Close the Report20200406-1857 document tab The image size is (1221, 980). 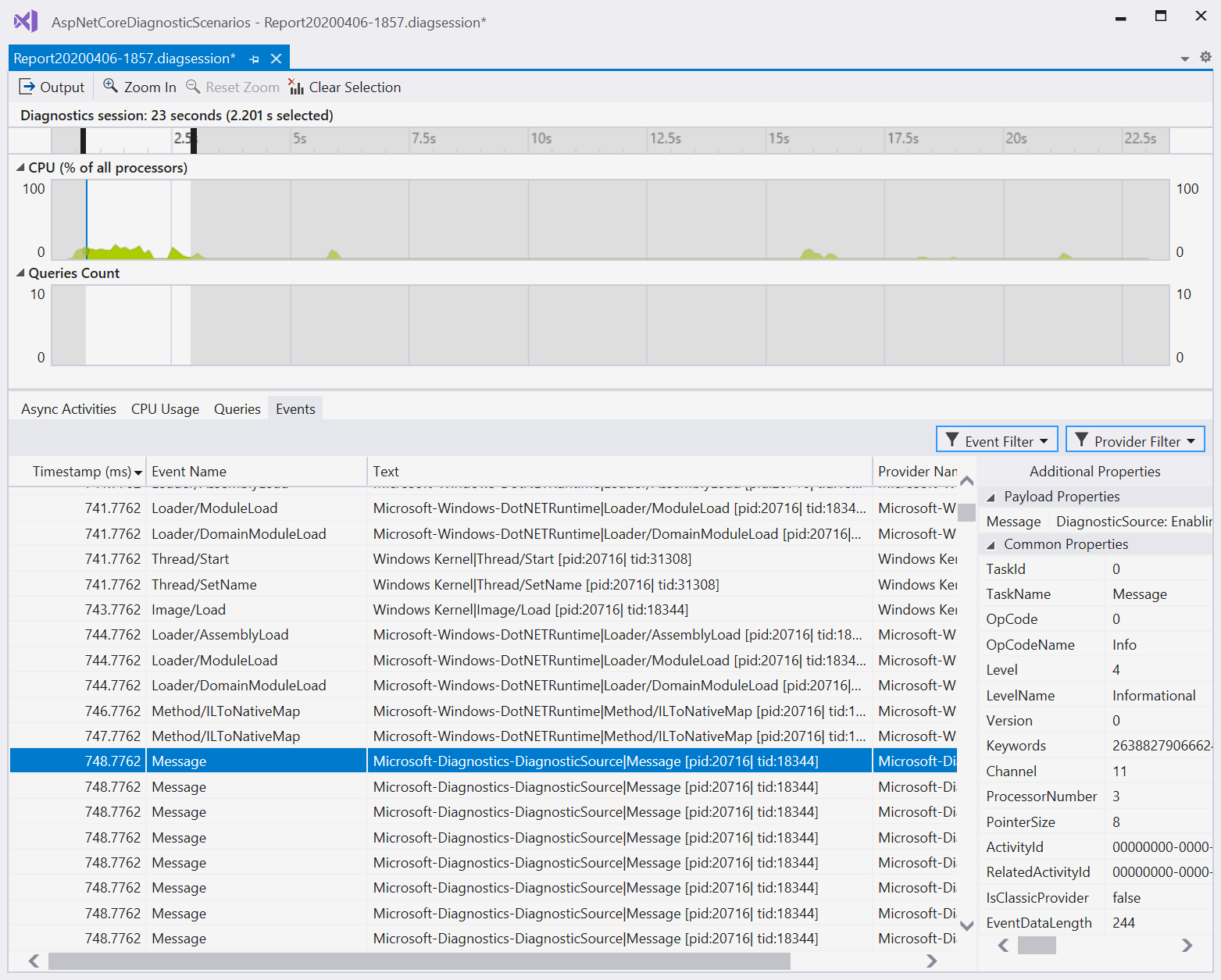[276, 58]
